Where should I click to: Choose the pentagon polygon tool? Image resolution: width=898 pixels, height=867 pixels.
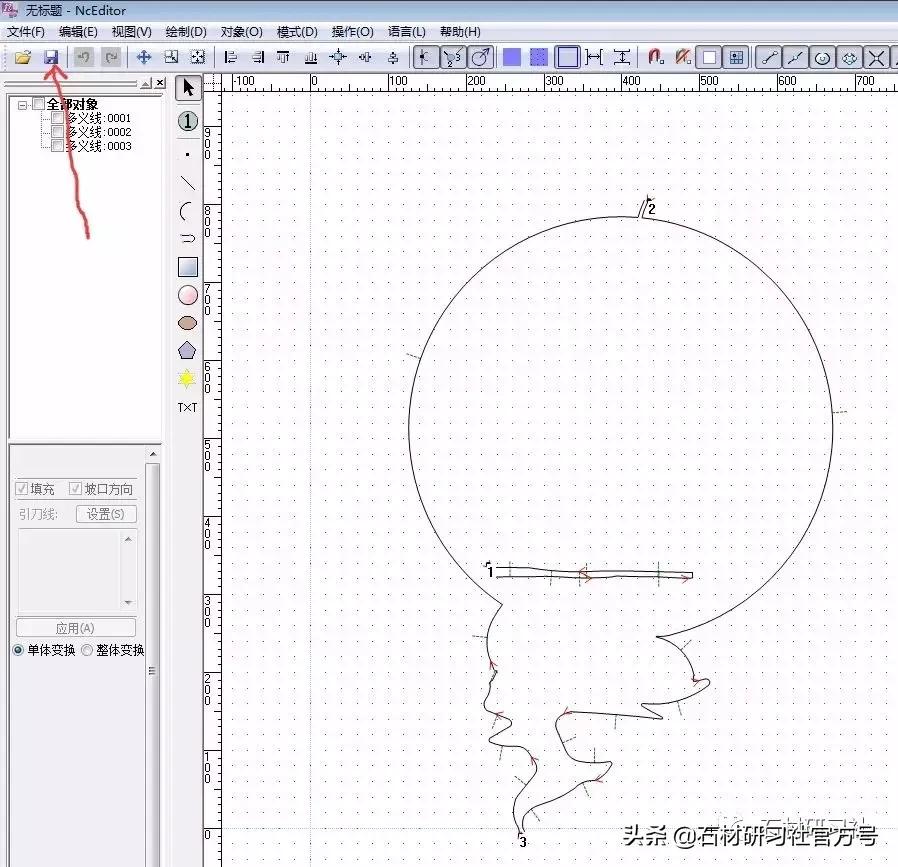point(187,351)
